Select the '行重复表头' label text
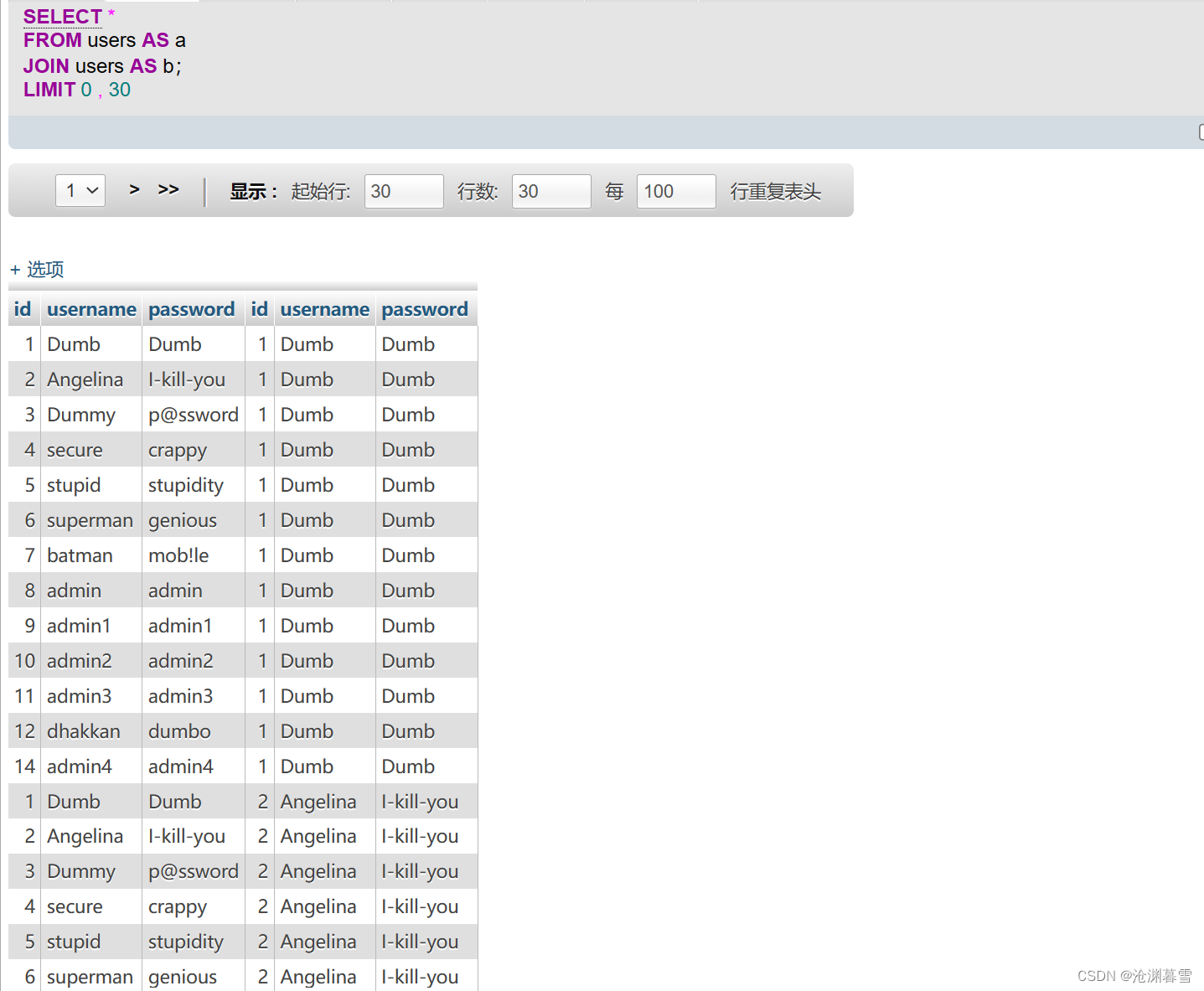This screenshot has height=991, width=1204. pos(775,192)
